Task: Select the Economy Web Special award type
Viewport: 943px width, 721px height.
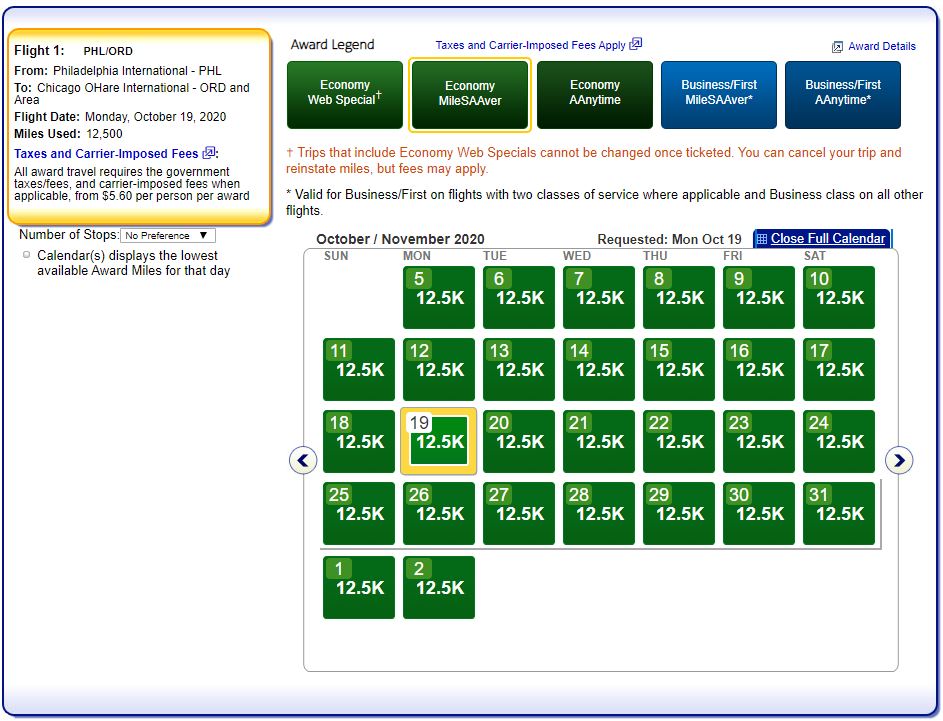Action: [x=345, y=94]
